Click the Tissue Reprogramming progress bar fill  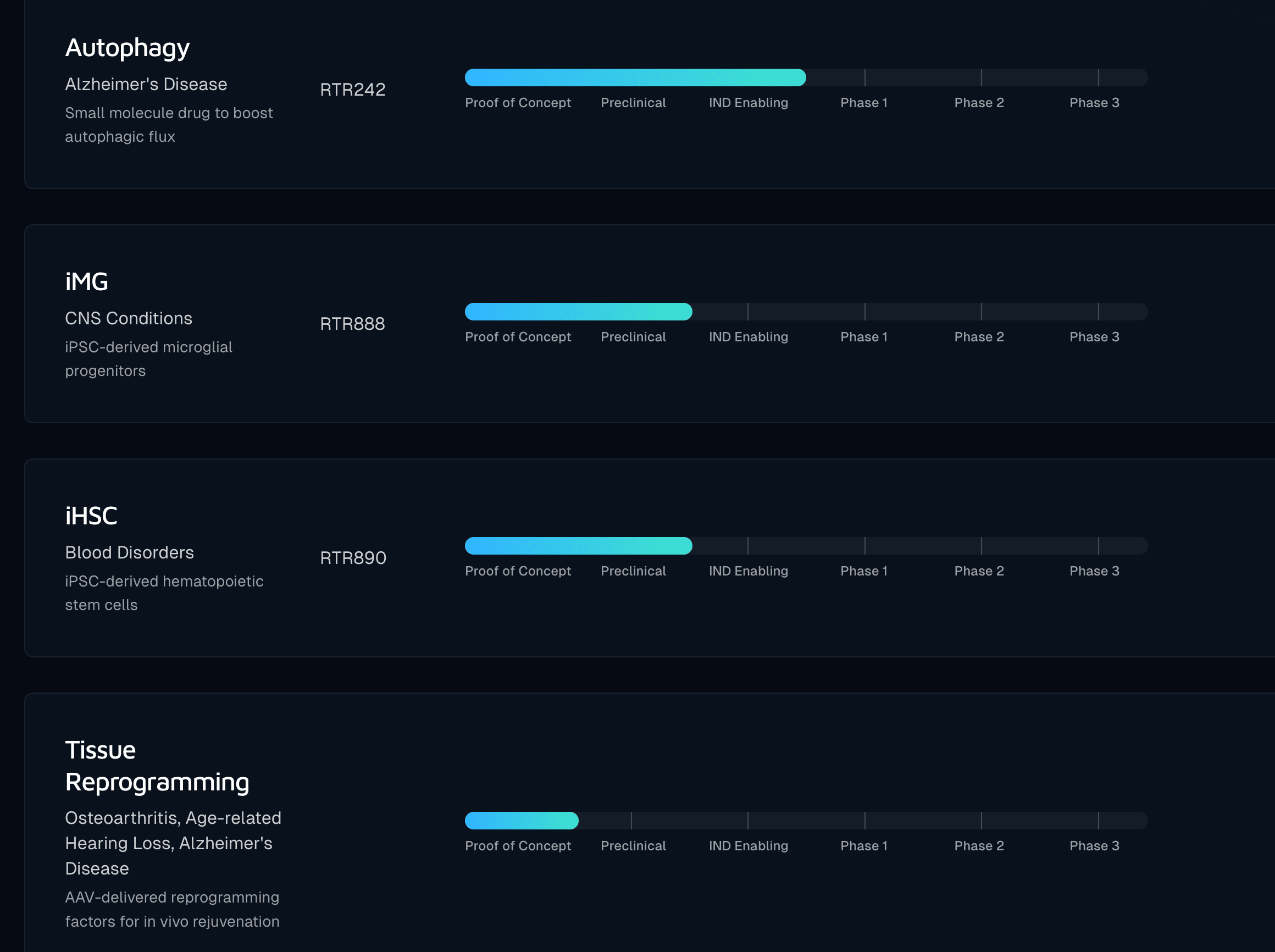tap(522, 820)
